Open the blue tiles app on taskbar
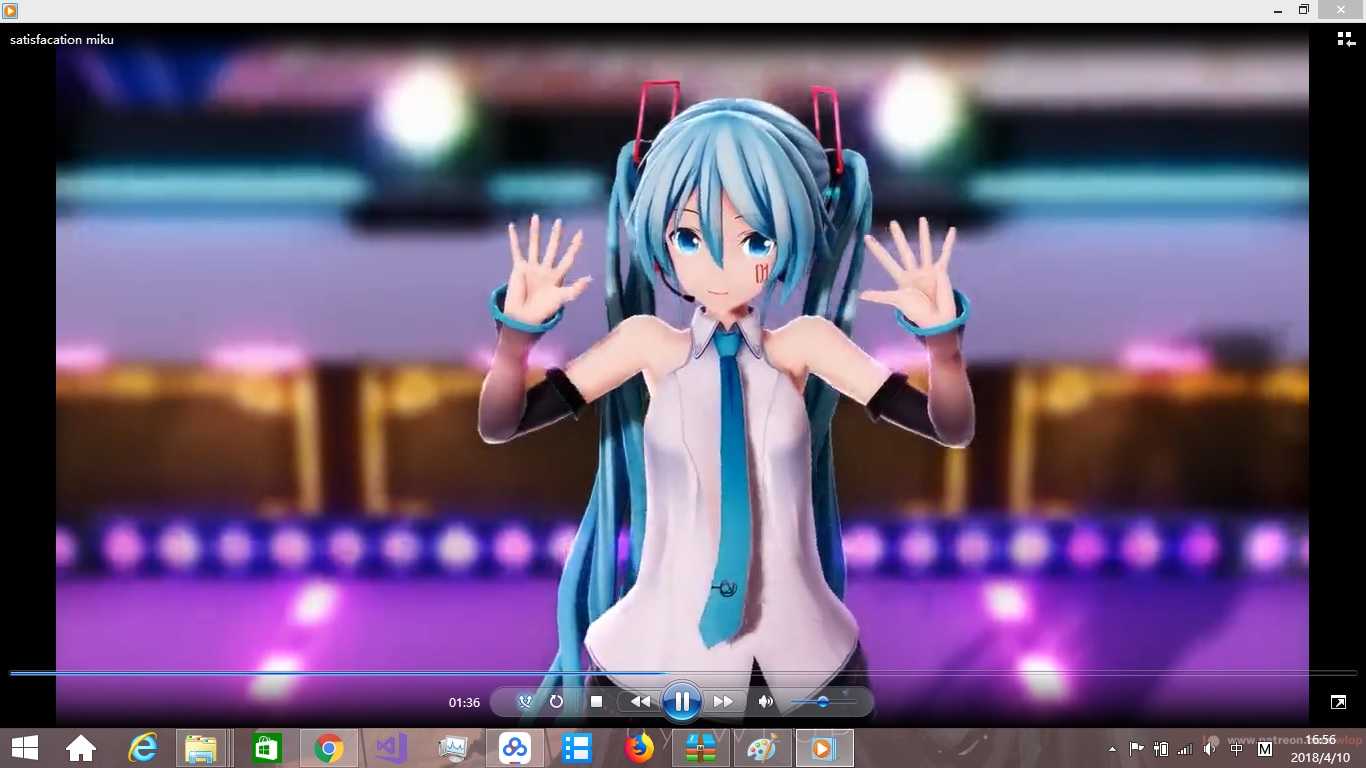The image size is (1366, 768). point(577,748)
